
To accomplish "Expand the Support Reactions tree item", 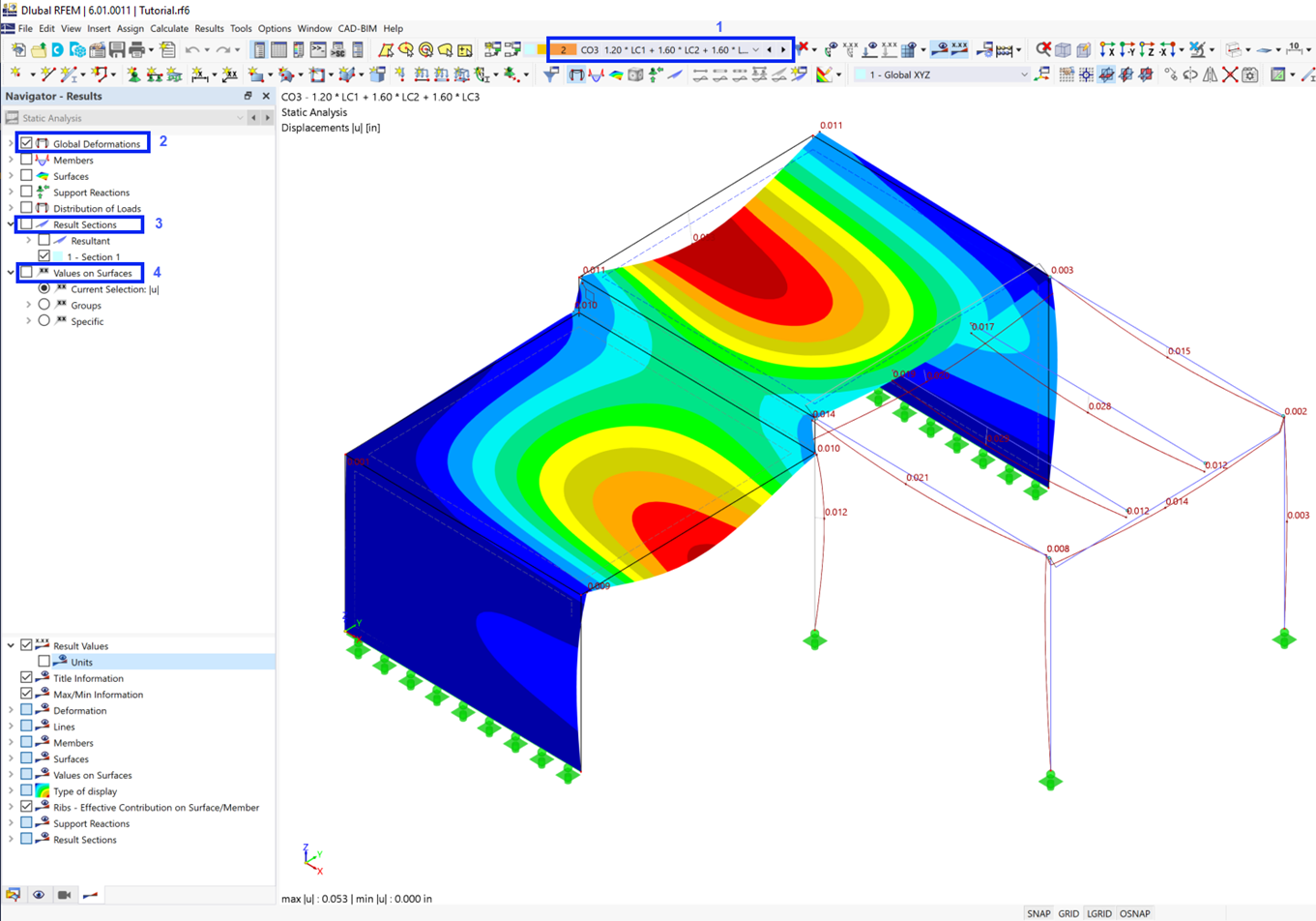I will (x=10, y=193).
